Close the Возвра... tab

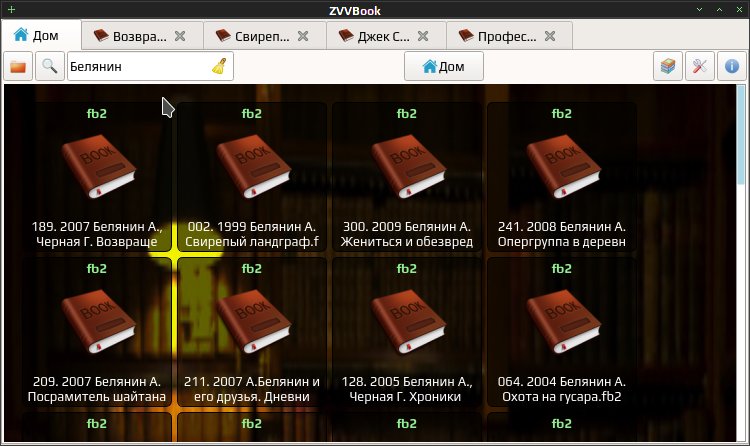[x=180, y=36]
